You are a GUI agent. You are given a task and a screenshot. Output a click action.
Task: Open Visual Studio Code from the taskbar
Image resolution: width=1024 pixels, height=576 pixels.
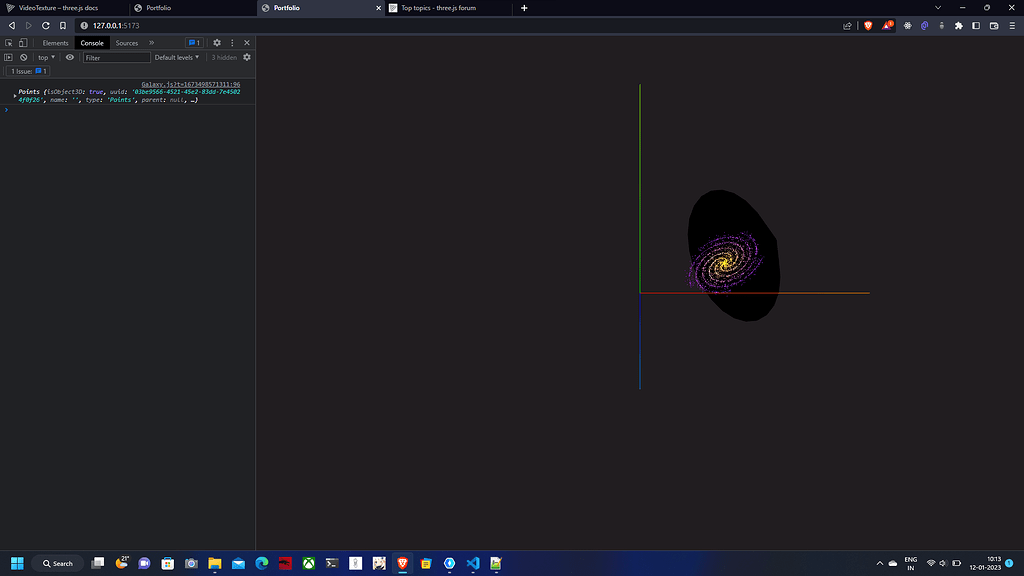click(x=473, y=563)
